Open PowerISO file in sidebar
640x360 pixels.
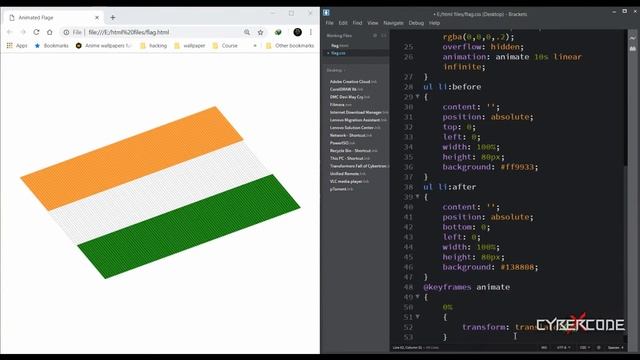[342, 143]
